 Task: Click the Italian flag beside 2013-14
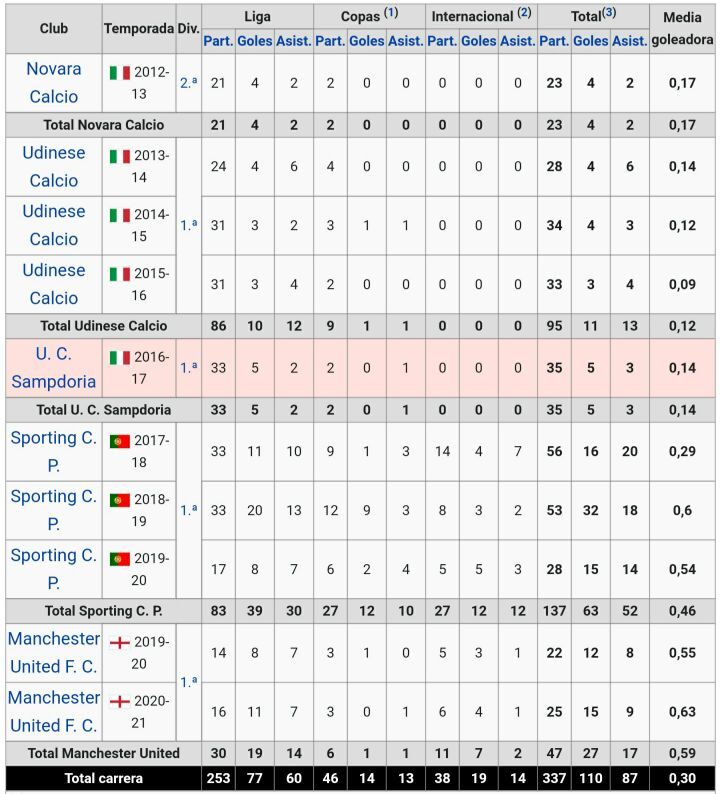(120, 157)
